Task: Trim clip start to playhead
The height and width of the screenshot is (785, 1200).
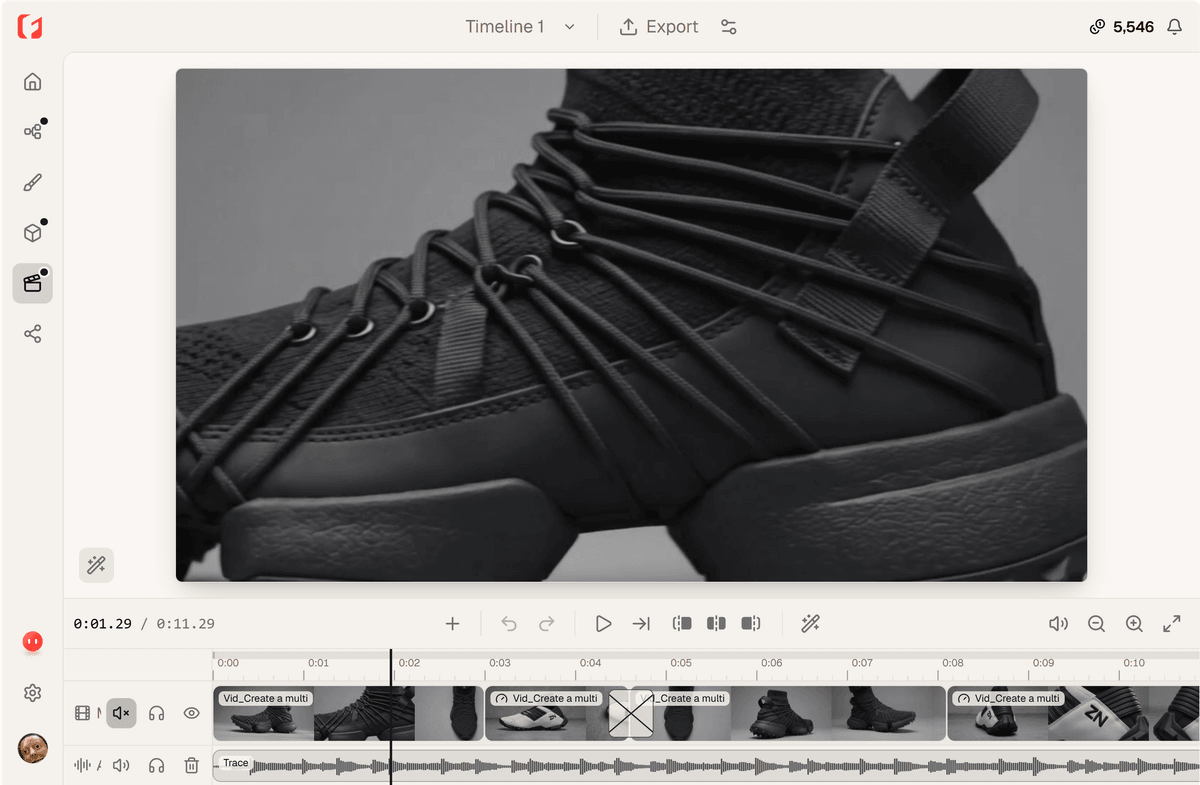Action: coord(682,624)
